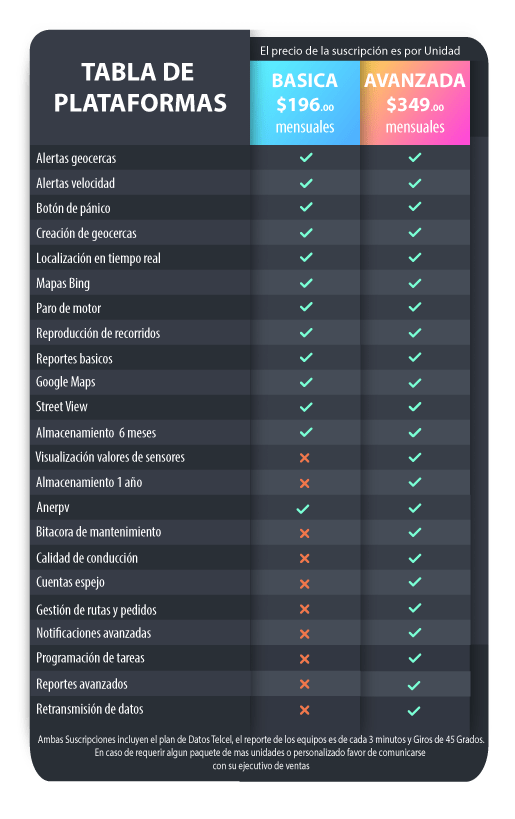Click the Avanzada checkmark for Cuentas espejo

tap(415, 582)
